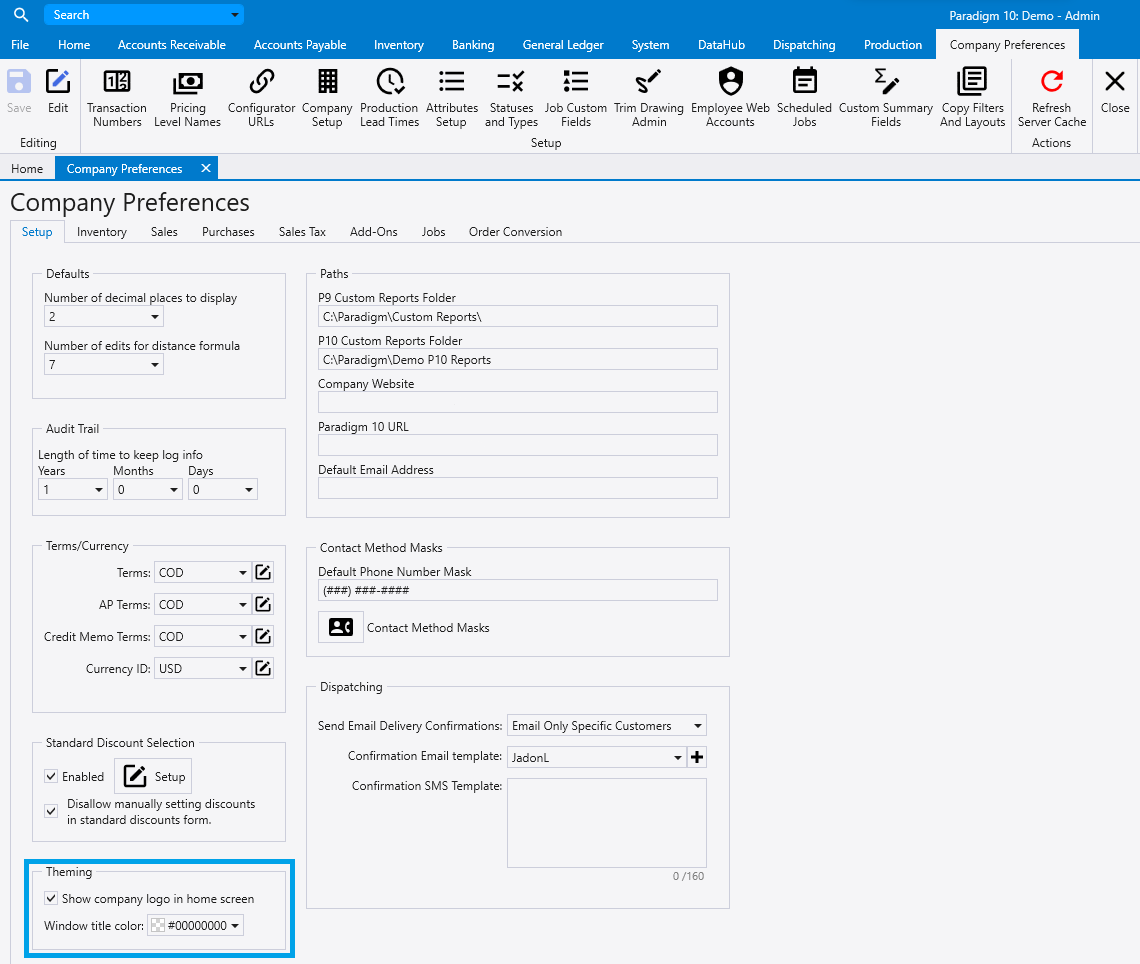The width and height of the screenshot is (1140, 964).
Task: Switch to the Order Conversion tab
Action: coord(515,232)
